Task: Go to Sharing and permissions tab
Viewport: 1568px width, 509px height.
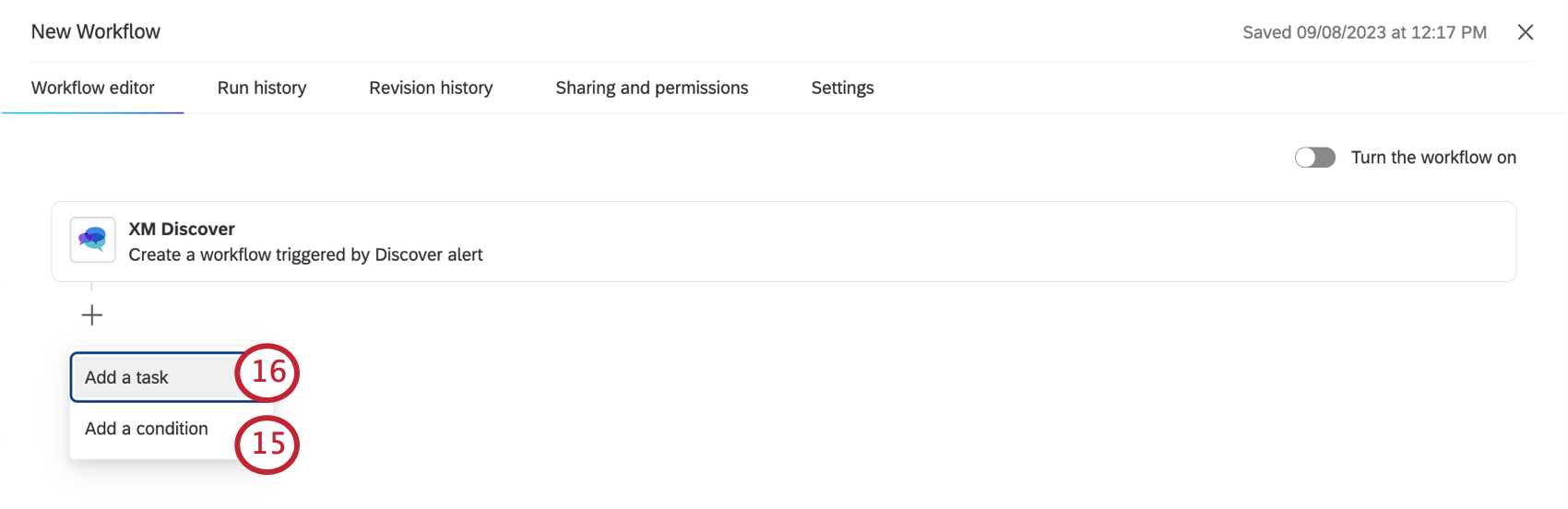Action: [x=651, y=88]
